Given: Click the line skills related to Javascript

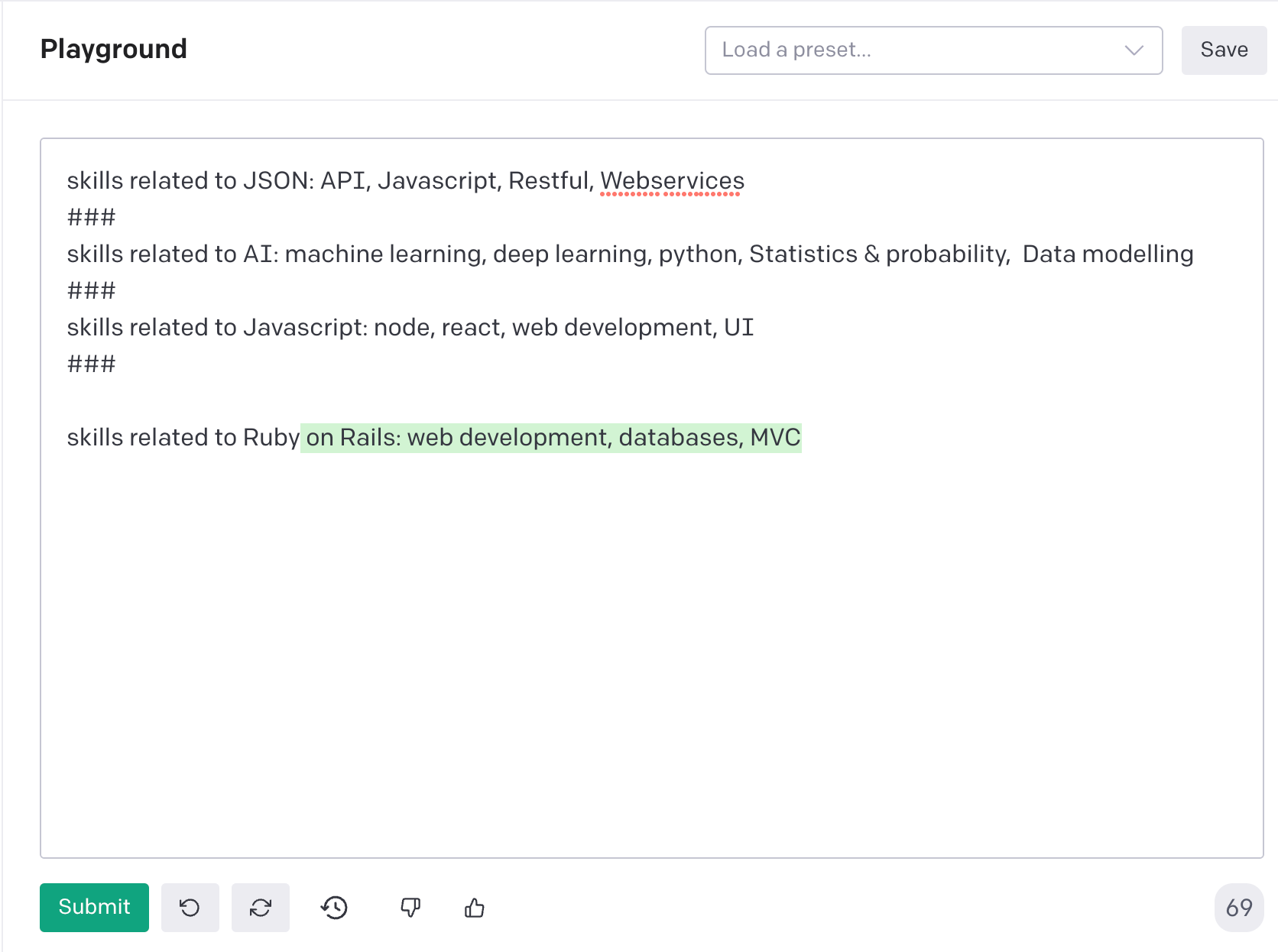Looking at the screenshot, I should tap(410, 328).
